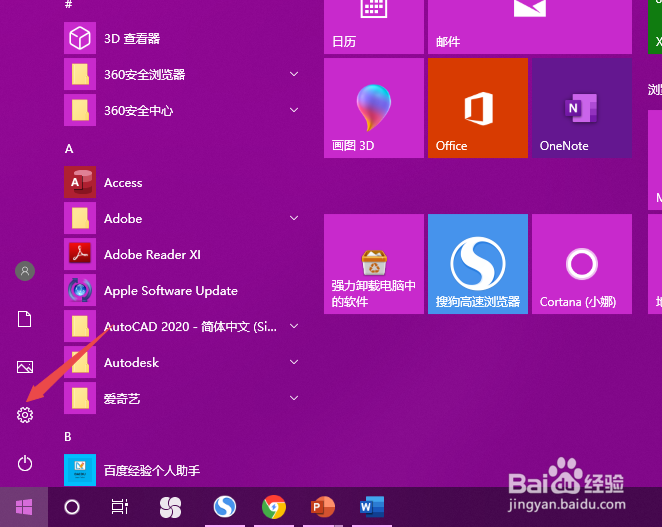Click the user account avatar

(25, 271)
